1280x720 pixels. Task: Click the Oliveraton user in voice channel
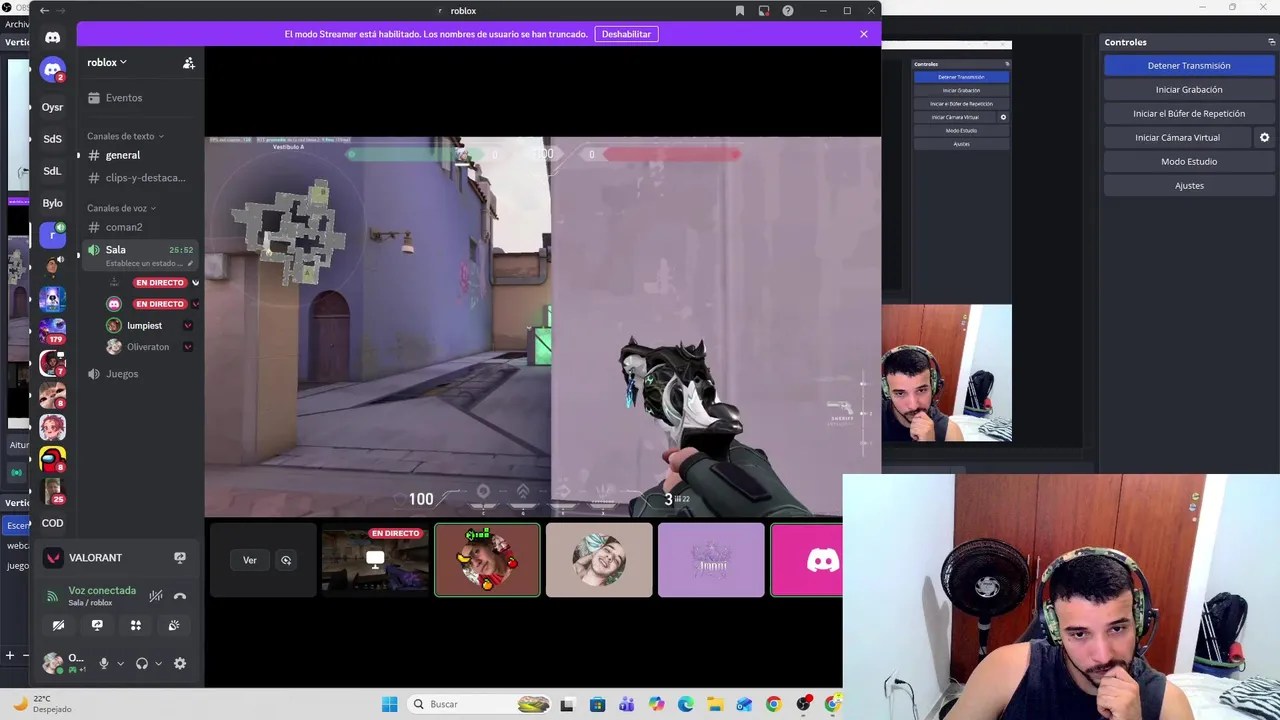(x=148, y=347)
